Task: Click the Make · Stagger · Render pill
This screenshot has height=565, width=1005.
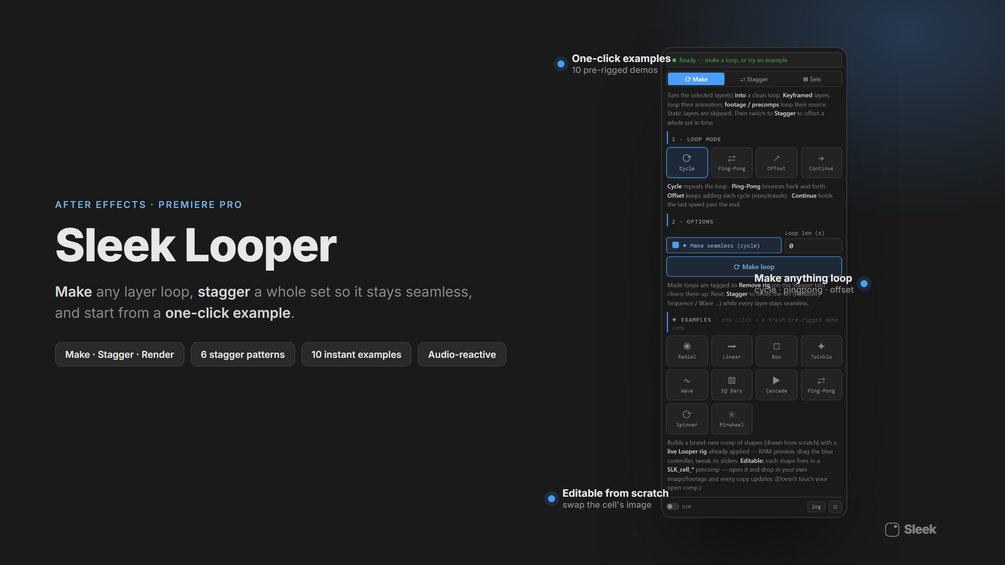Action: [x=119, y=354]
